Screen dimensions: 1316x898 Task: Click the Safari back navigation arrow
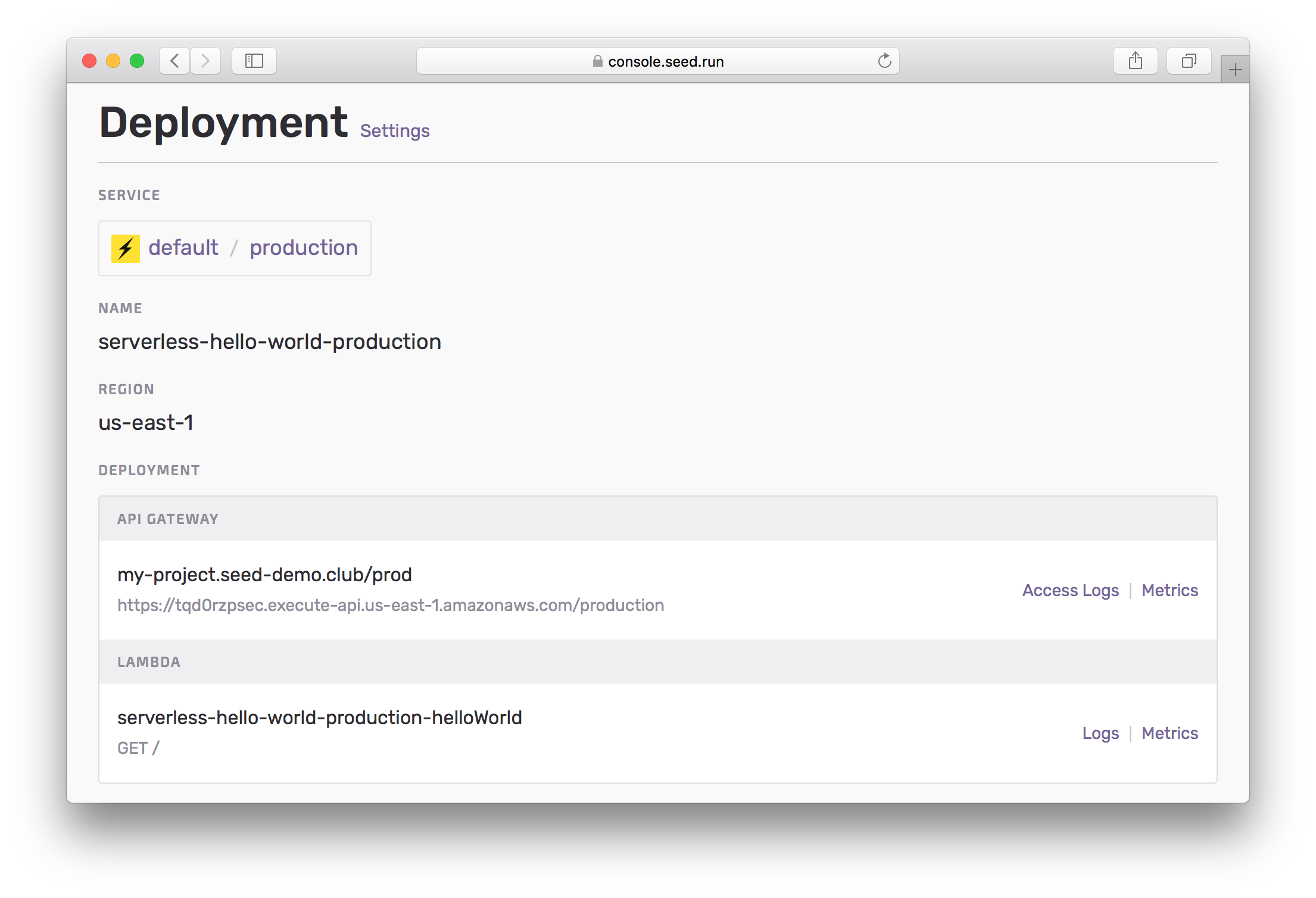[x=174, y=61]
